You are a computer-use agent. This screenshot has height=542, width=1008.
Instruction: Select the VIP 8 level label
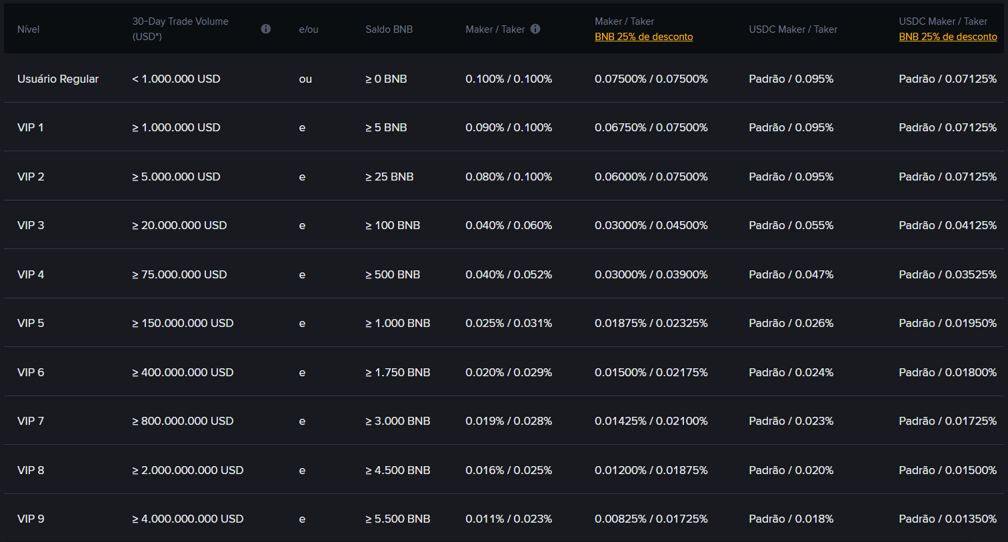pos(31,471)
